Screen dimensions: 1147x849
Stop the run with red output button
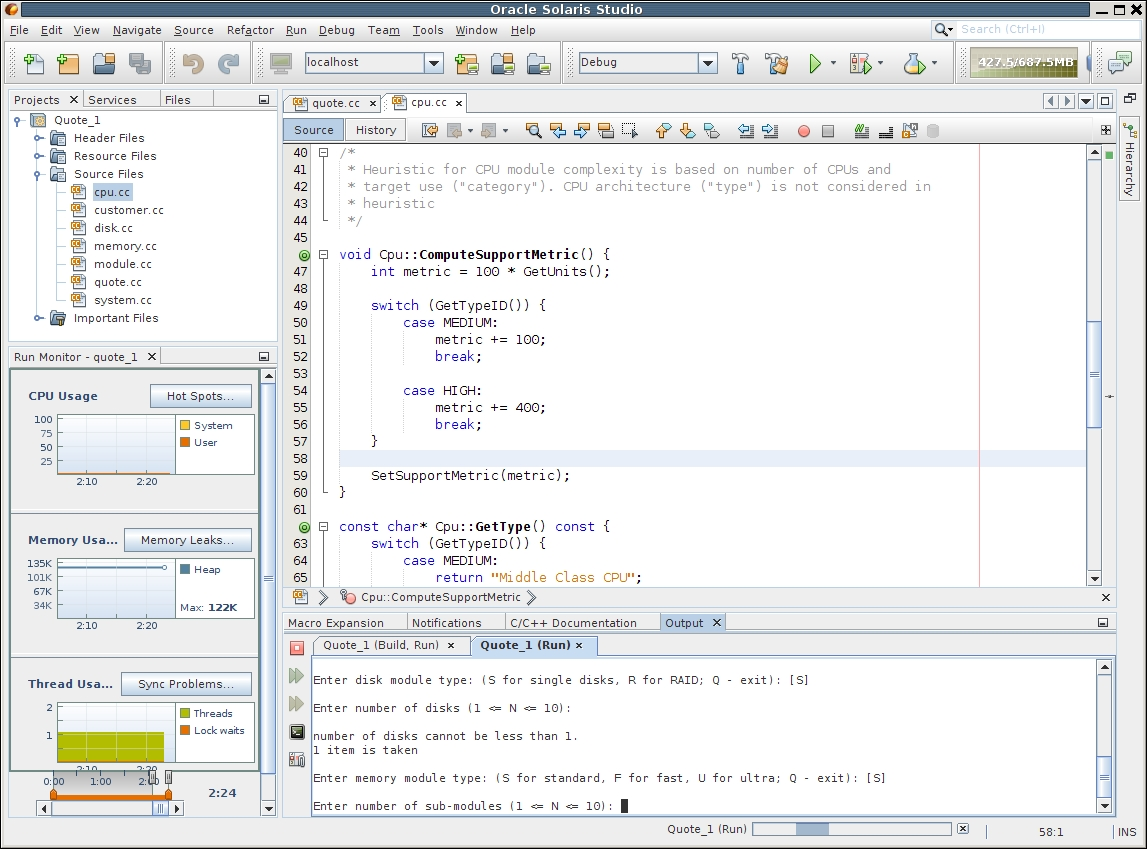point(297,648)
